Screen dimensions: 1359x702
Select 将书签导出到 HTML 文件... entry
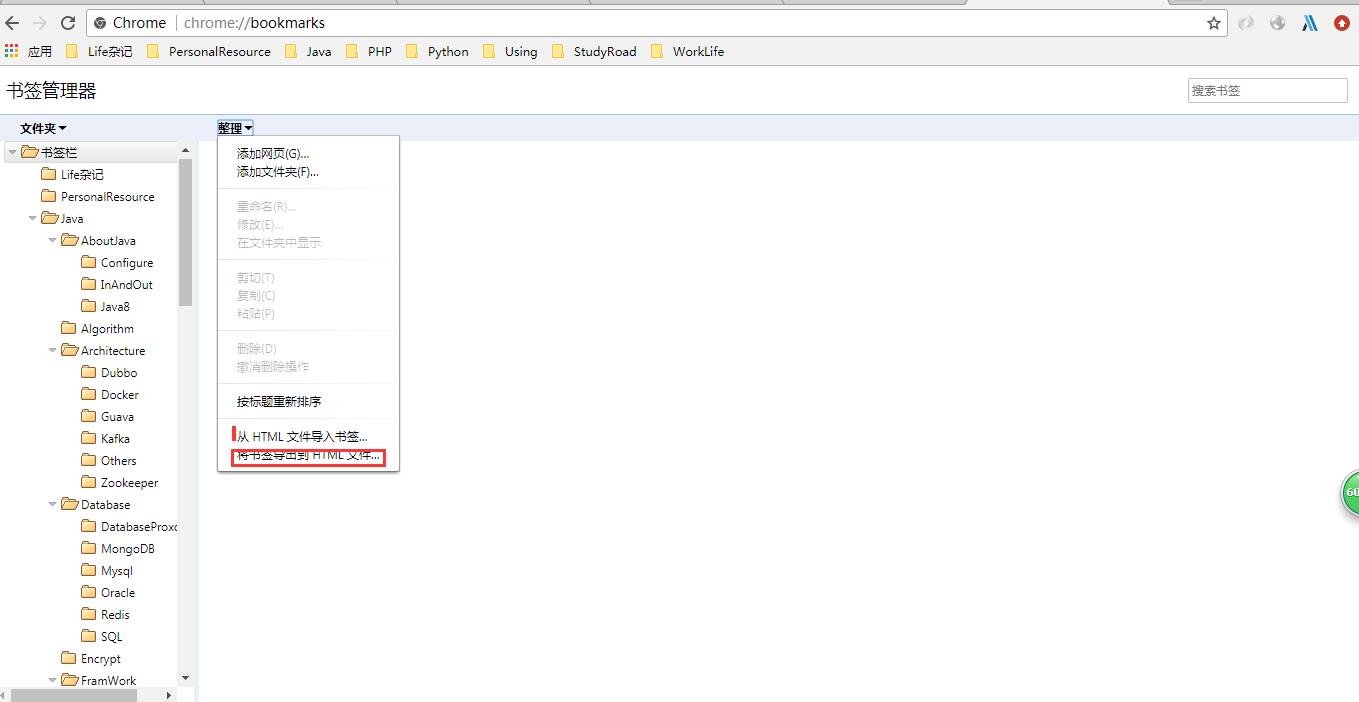point(308,456)
